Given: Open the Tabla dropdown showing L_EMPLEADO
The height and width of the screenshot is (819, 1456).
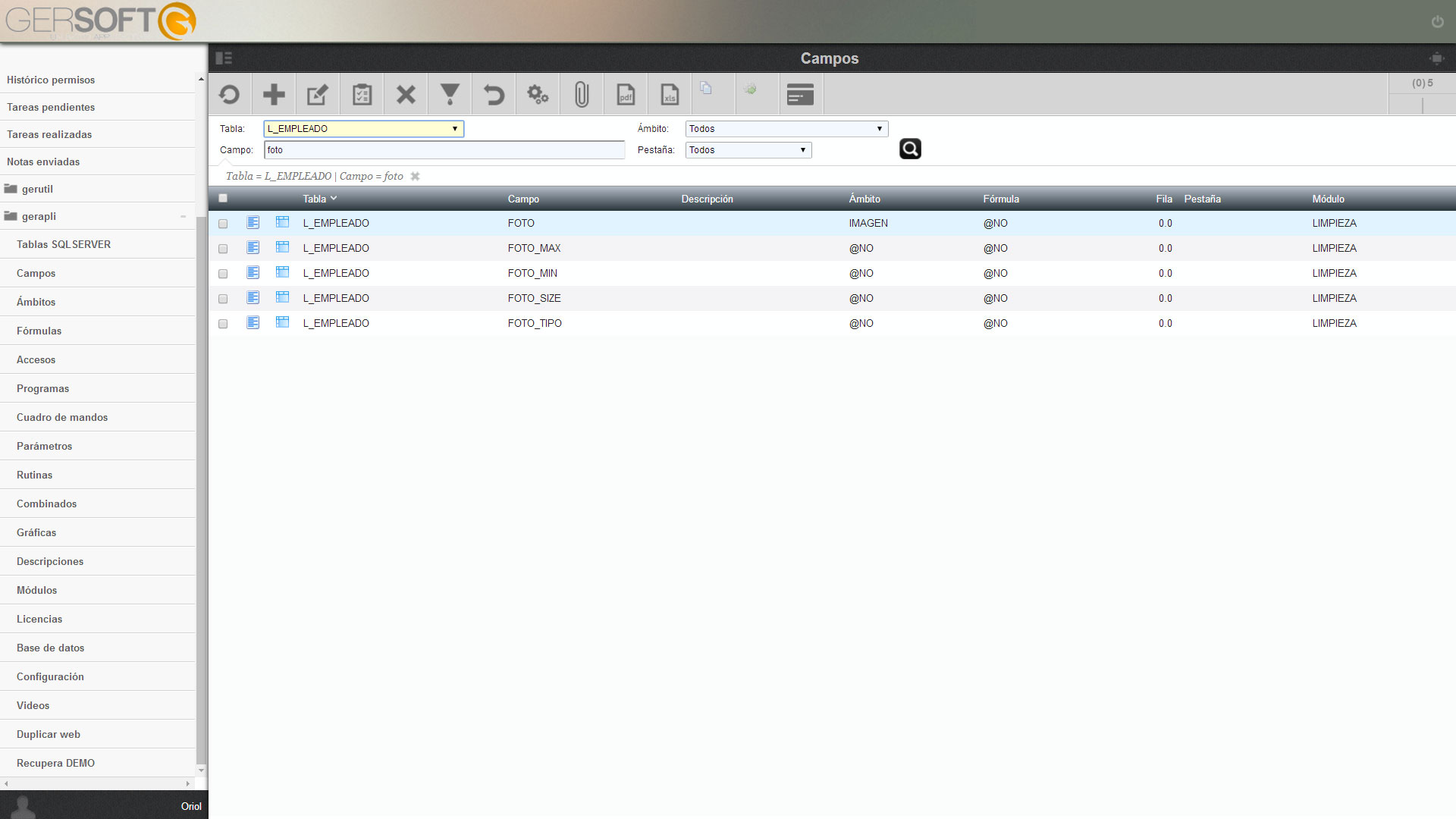Looking at the screenshot, I should coord(364,129).
